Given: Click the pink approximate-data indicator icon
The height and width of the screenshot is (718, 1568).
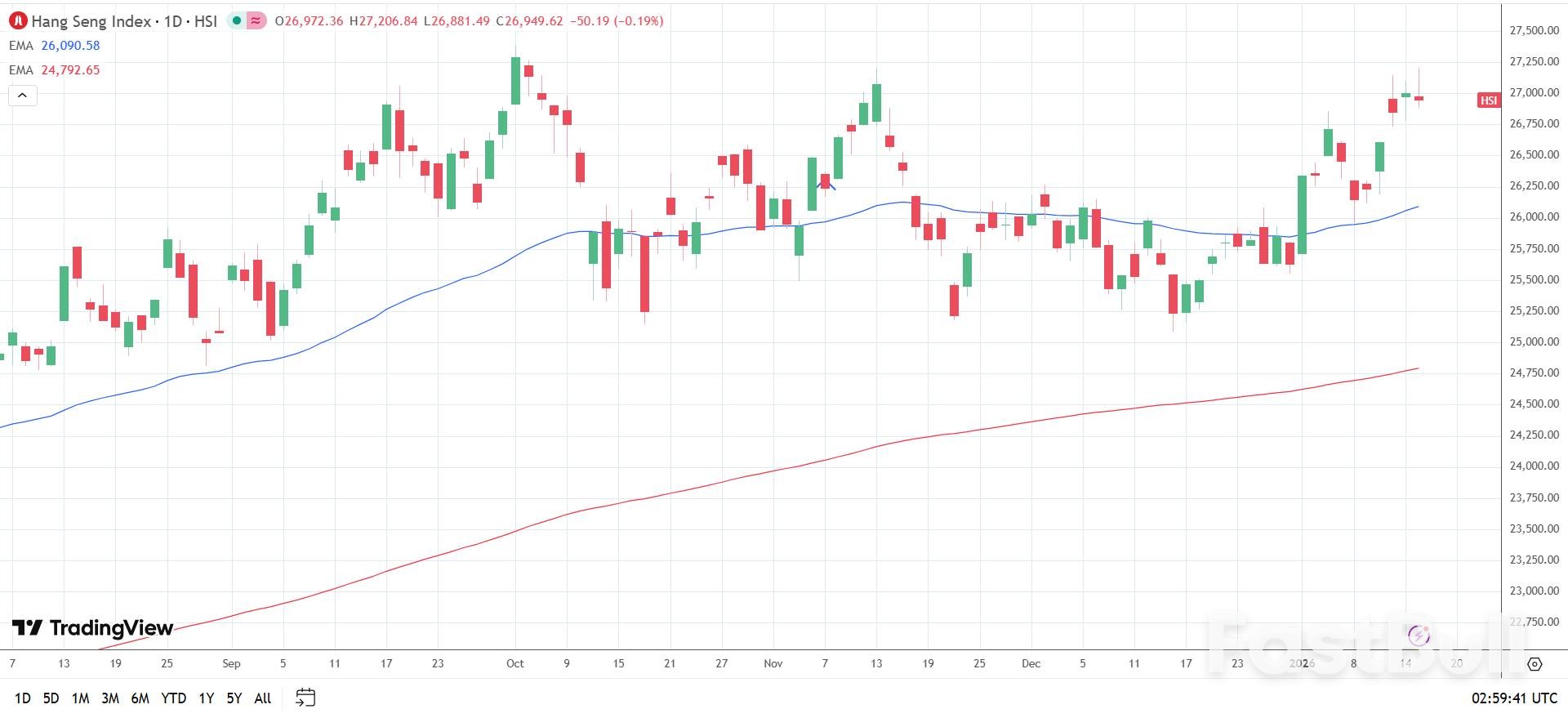Looking at the screenshot, I should pyautogui.click(x=256, y=21).
